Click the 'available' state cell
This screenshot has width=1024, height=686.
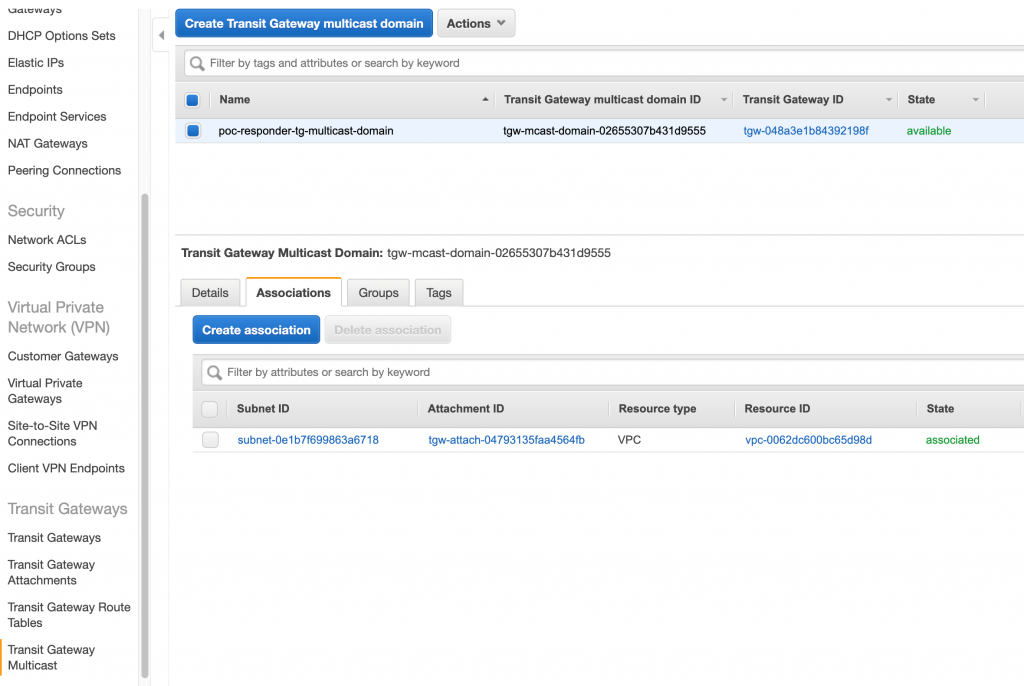click(929, 131)
